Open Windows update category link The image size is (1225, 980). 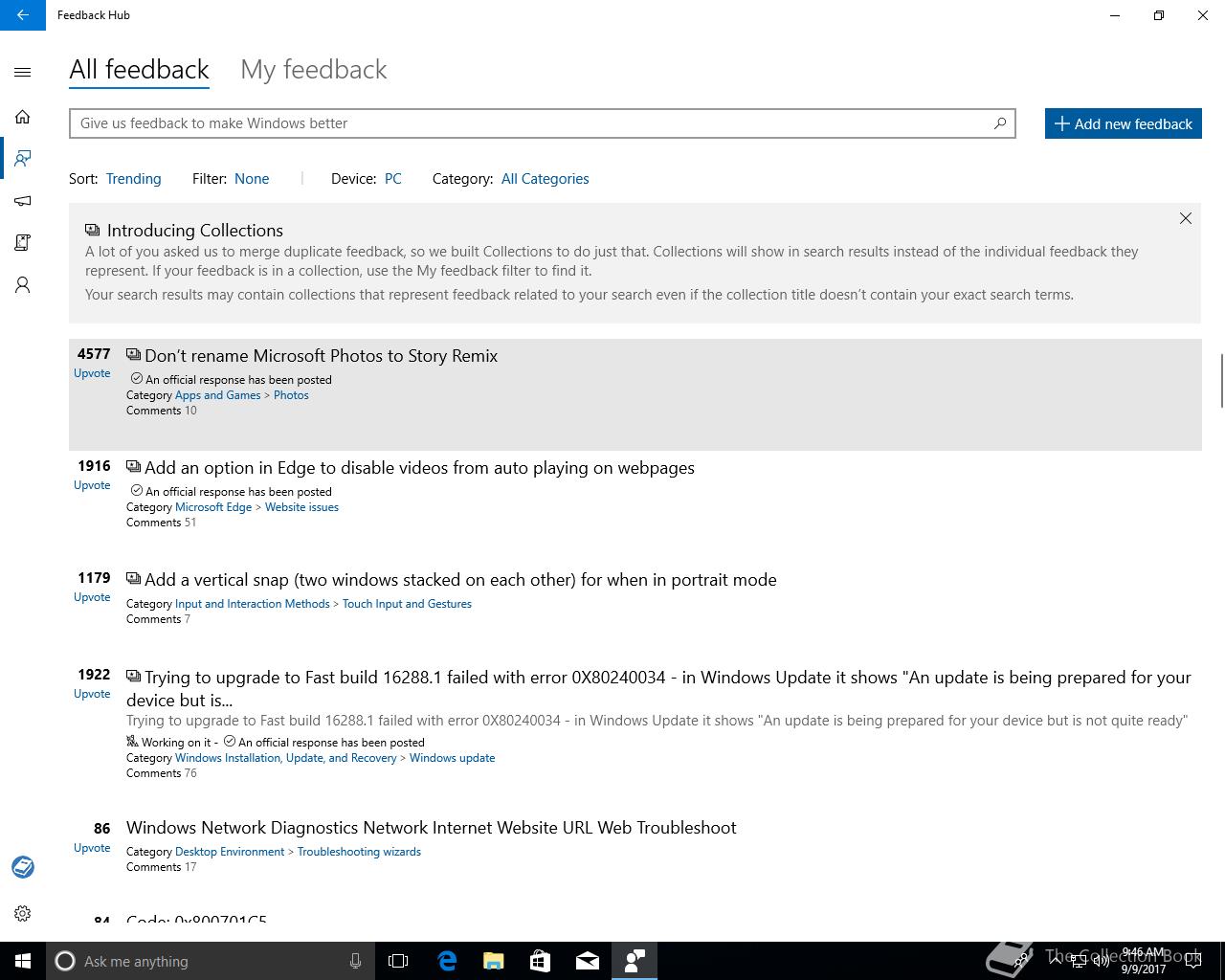tap(452, 758)
